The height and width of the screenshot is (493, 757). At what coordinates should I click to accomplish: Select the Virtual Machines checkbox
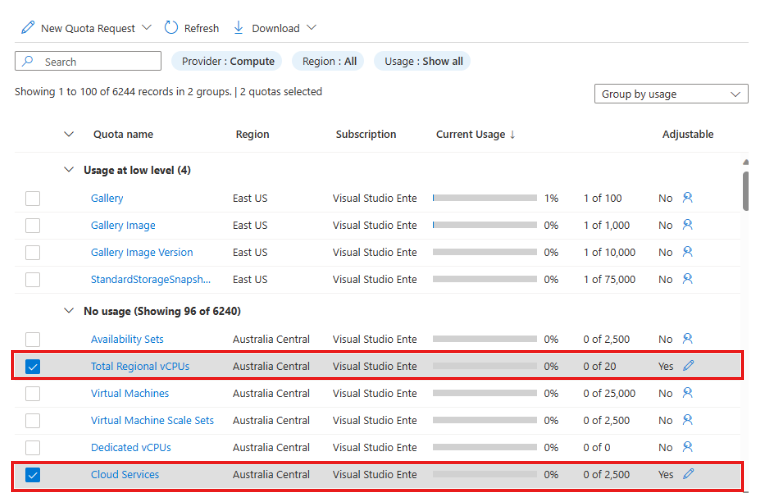pyautogui.click(x=32, y=394)
